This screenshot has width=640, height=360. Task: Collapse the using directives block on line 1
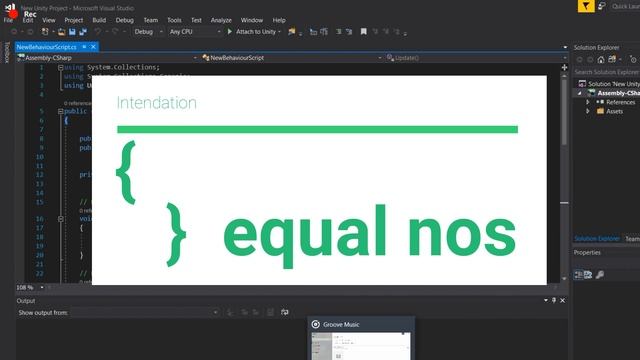[60, 67]
